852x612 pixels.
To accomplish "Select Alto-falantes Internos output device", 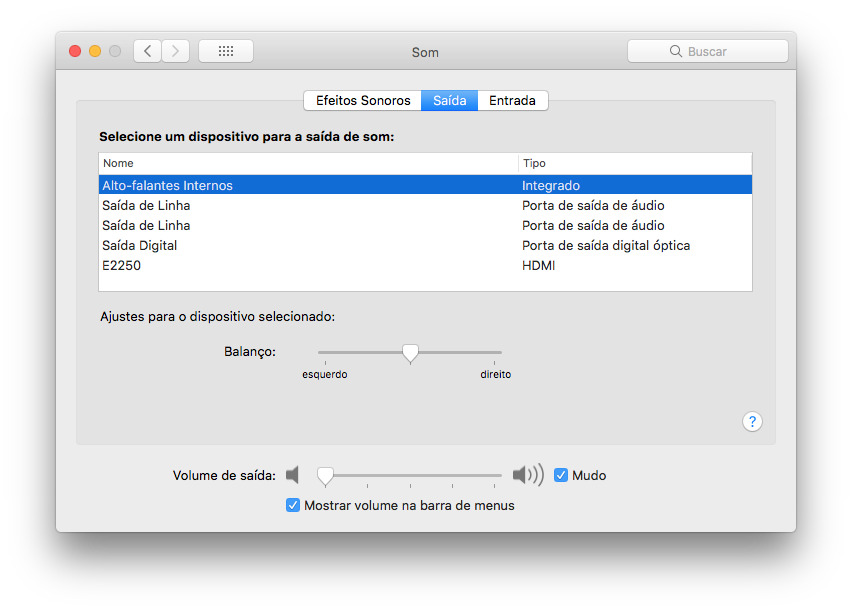I will tap(425, 185).
